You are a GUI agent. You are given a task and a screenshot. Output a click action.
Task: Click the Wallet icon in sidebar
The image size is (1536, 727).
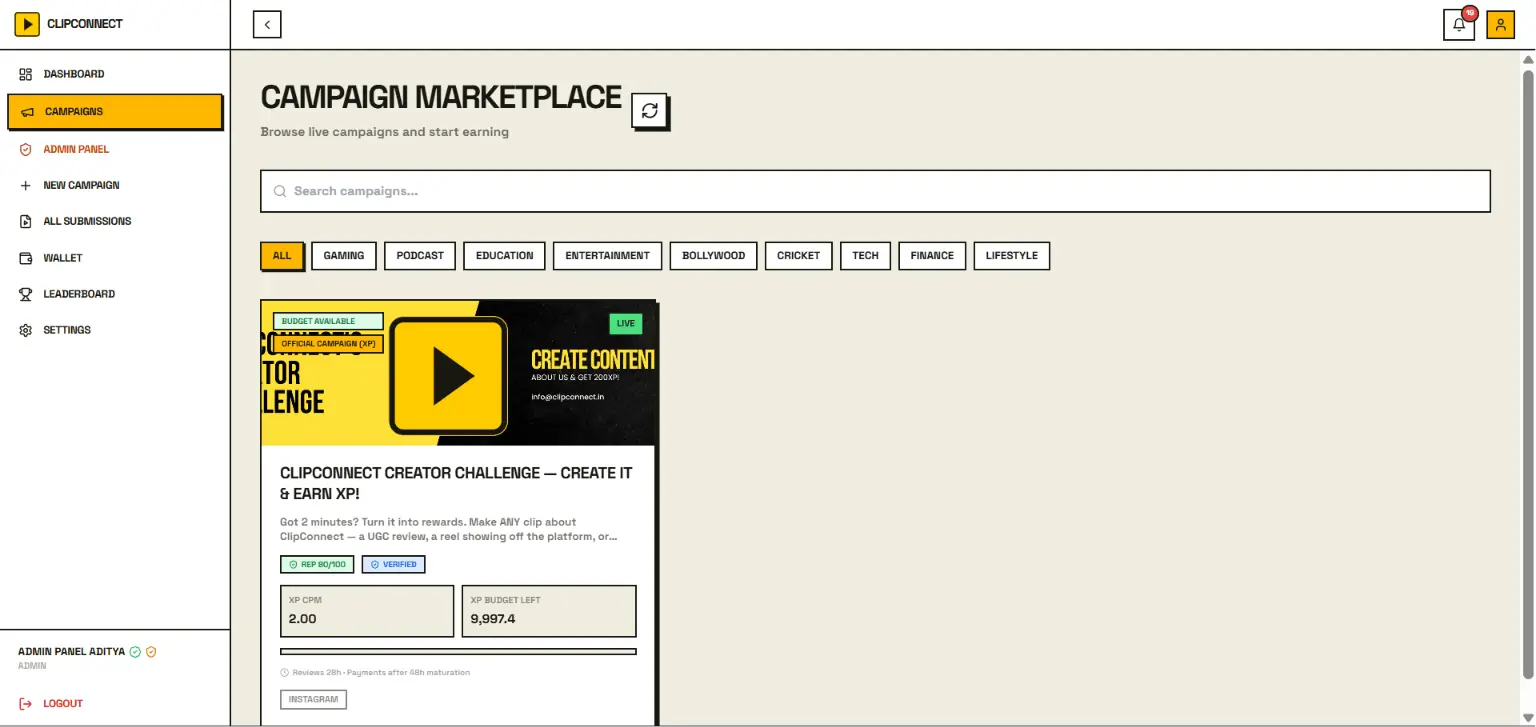click(x=26, y=258)
